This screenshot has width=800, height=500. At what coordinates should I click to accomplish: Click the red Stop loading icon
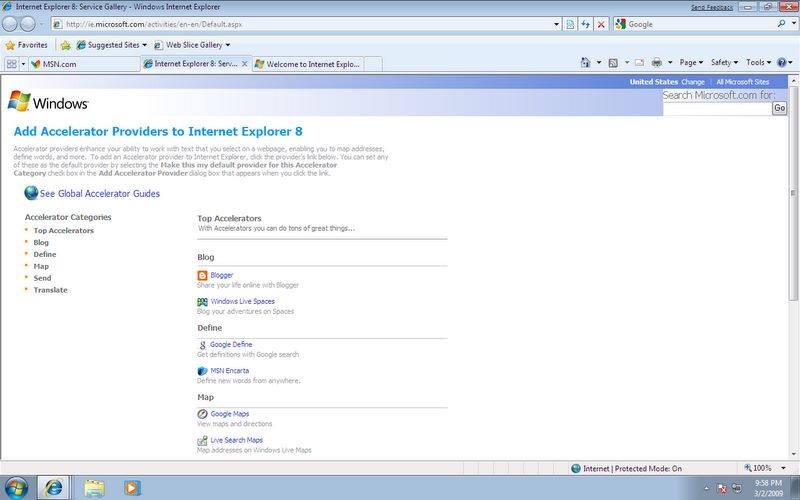pyautogui.click(x=601, y=24)
